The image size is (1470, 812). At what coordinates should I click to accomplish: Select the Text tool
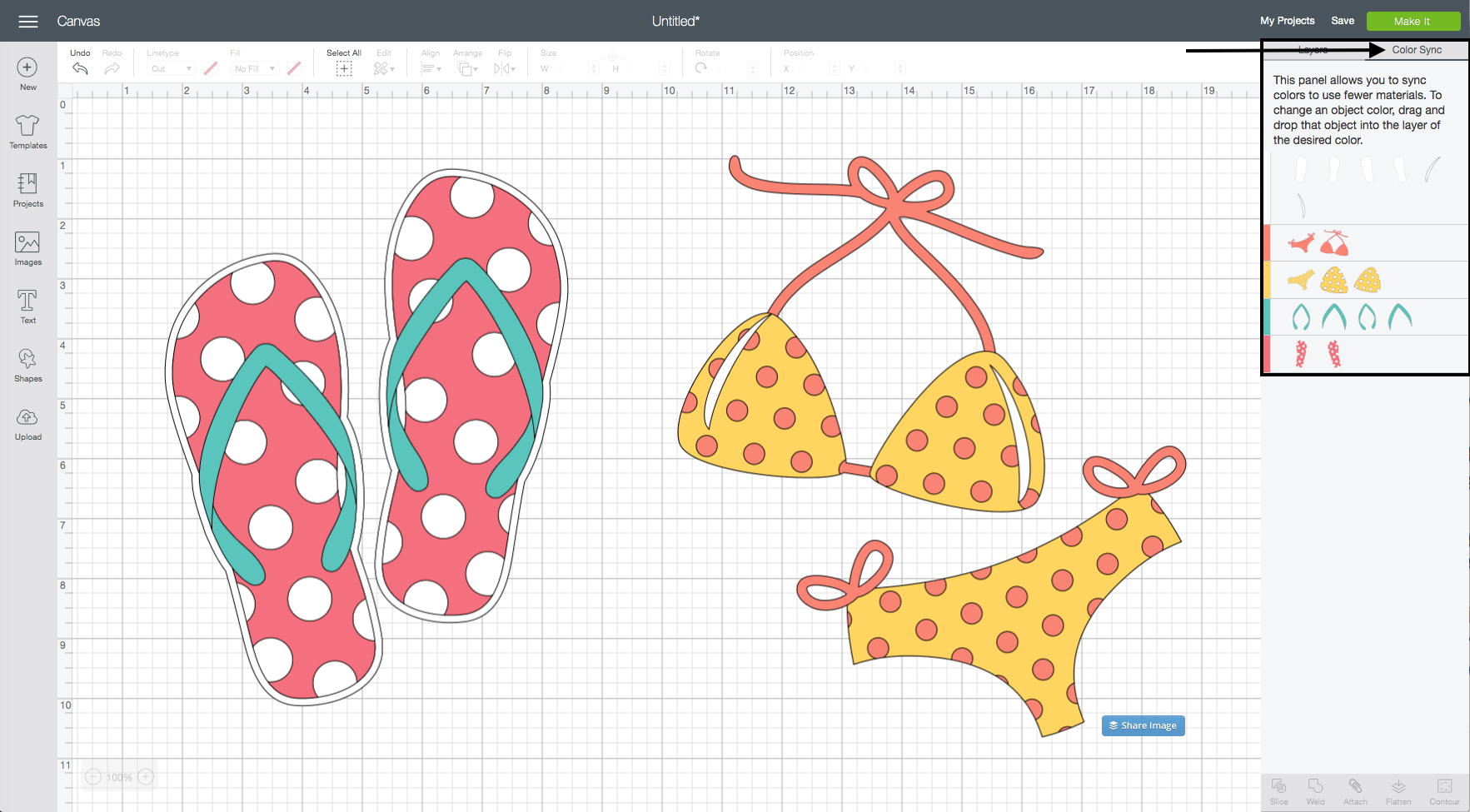point(27,301)
